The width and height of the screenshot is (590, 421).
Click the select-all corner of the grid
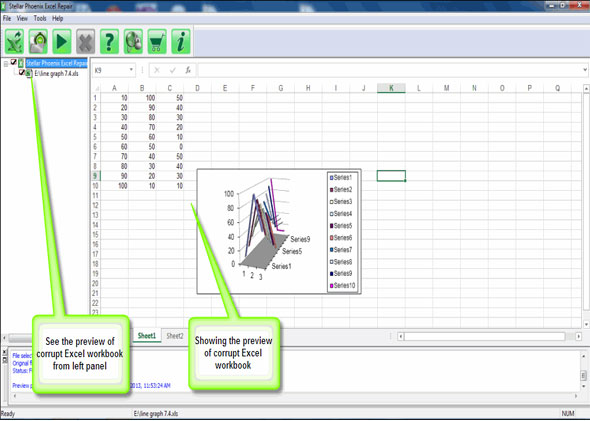[x=97, y=88]
